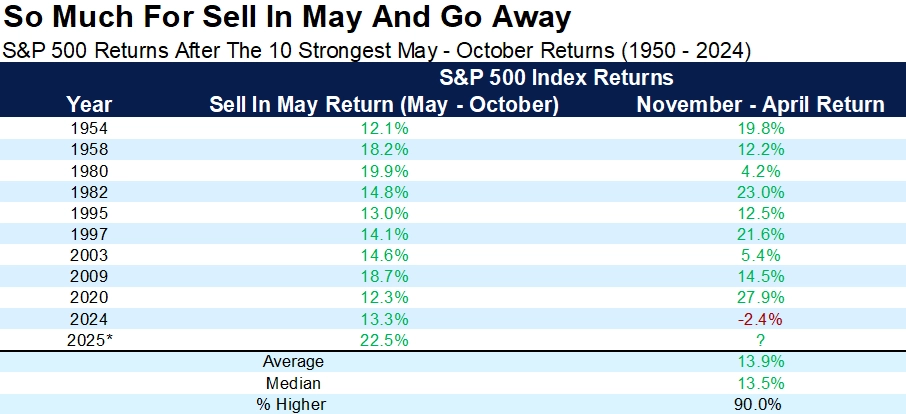Select the 'Sell In May Return (May - October)' header
Viewport: 906px width, 414px height.
[383, 104]
